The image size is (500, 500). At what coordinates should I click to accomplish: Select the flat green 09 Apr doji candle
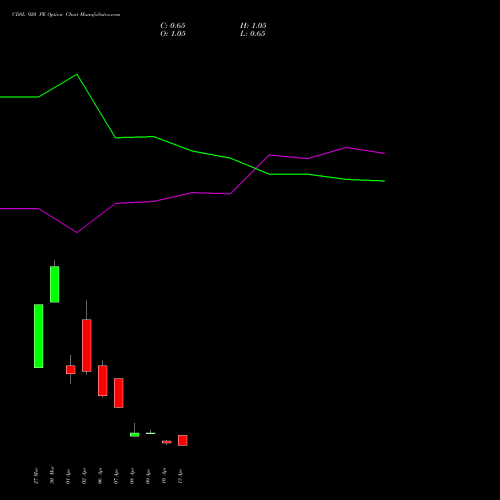(x=151, y=433)
